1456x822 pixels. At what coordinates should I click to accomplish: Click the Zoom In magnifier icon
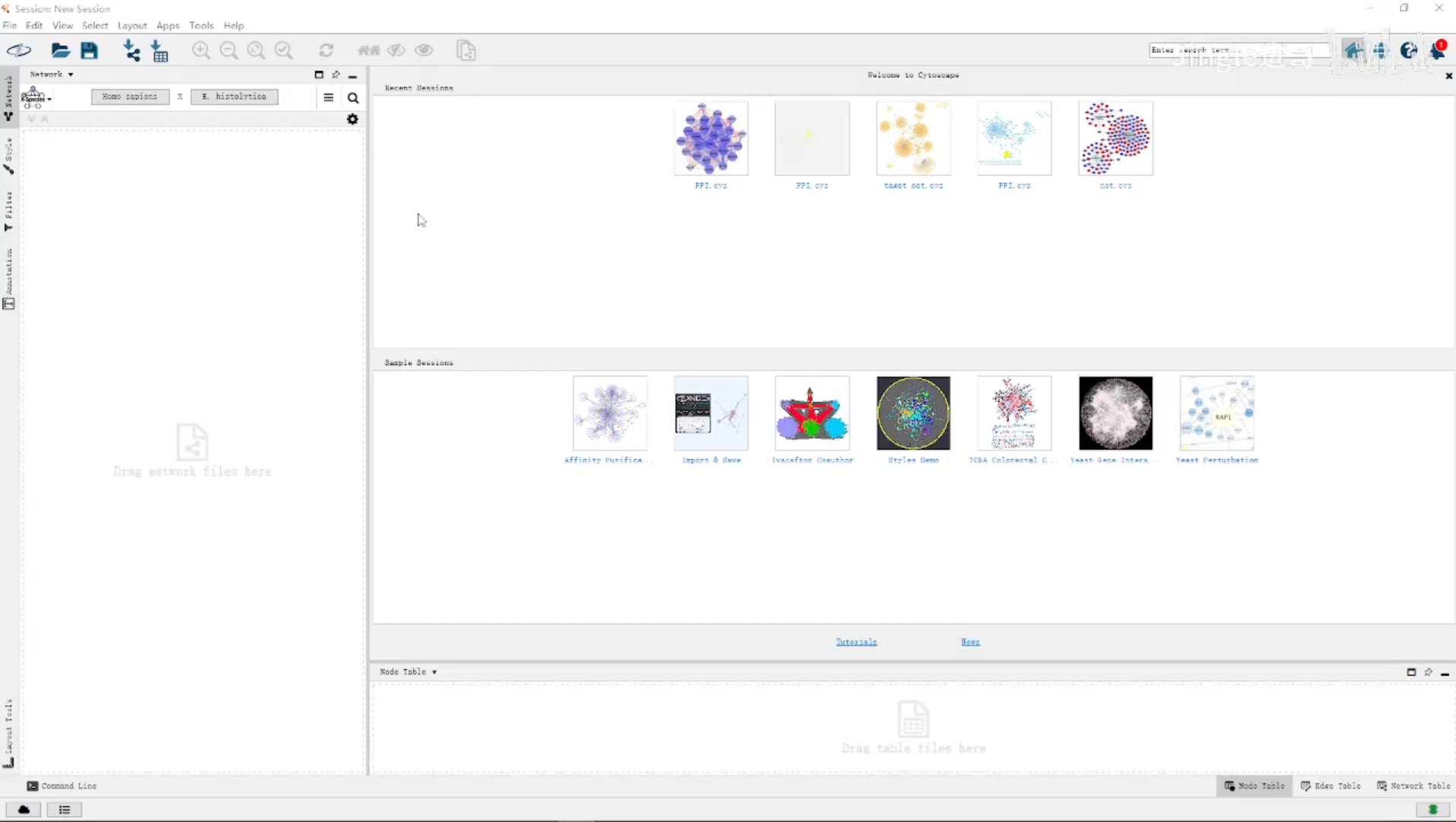coord(201,51)
